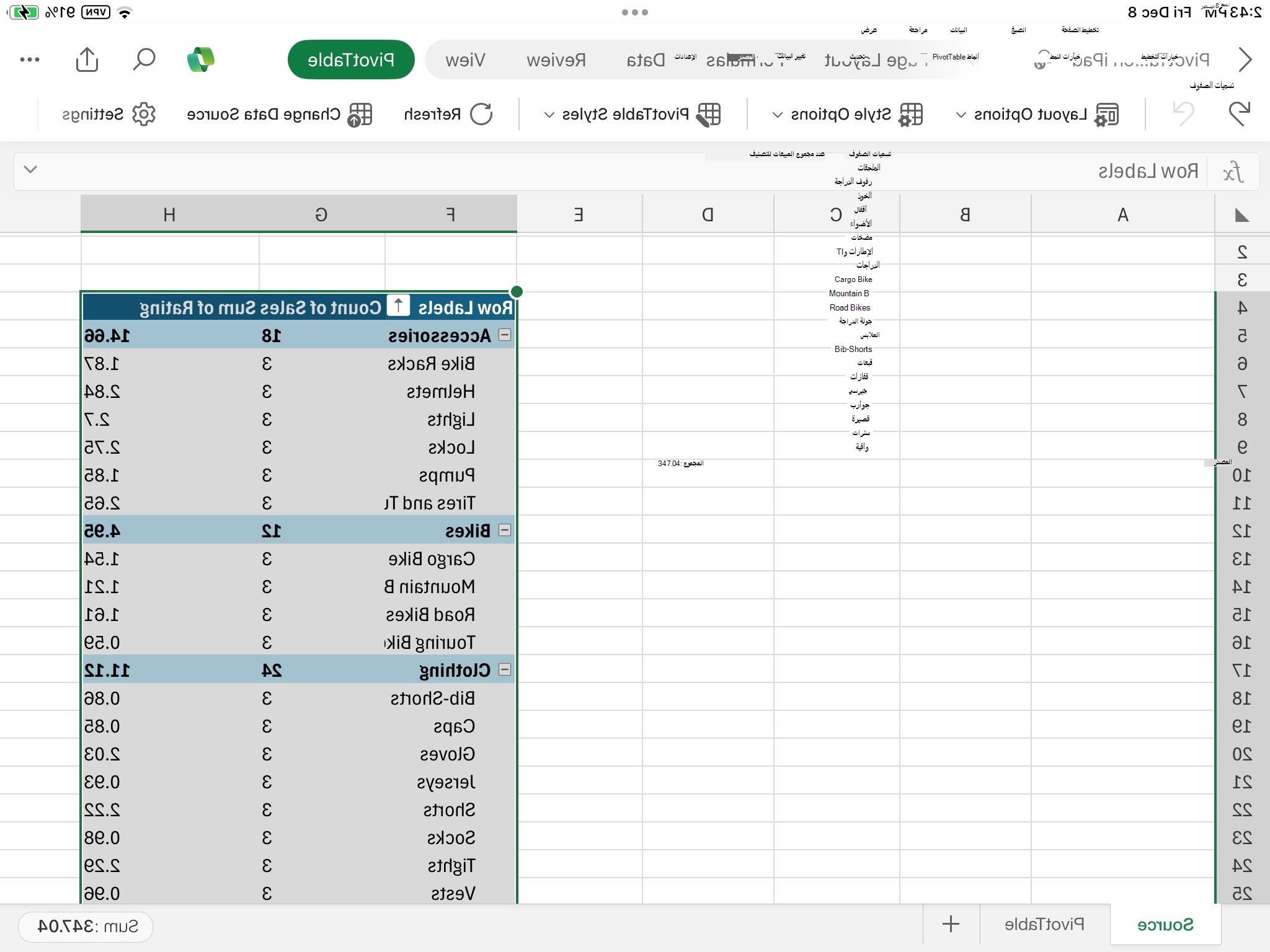Click the Style Options table-gear icon
Viewport: 1270px width, 952px height.
click(x=910, y=114)
